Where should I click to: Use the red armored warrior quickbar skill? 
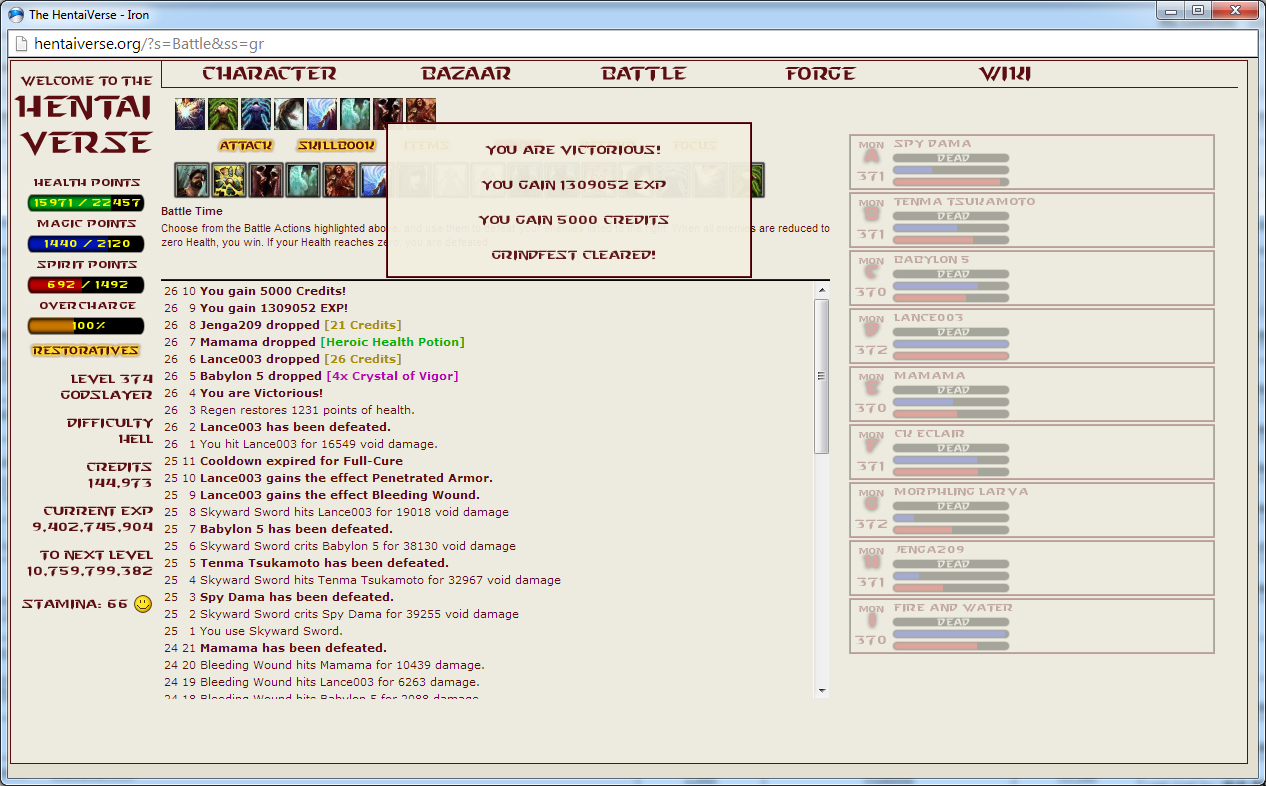pos(340,181)
